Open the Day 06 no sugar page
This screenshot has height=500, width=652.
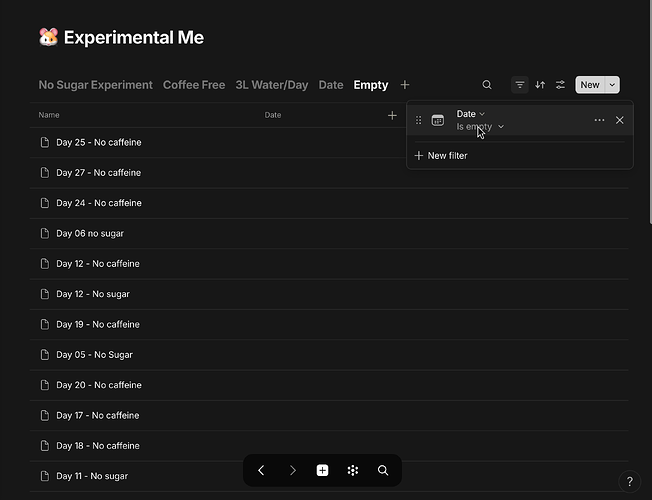(90, 233)
